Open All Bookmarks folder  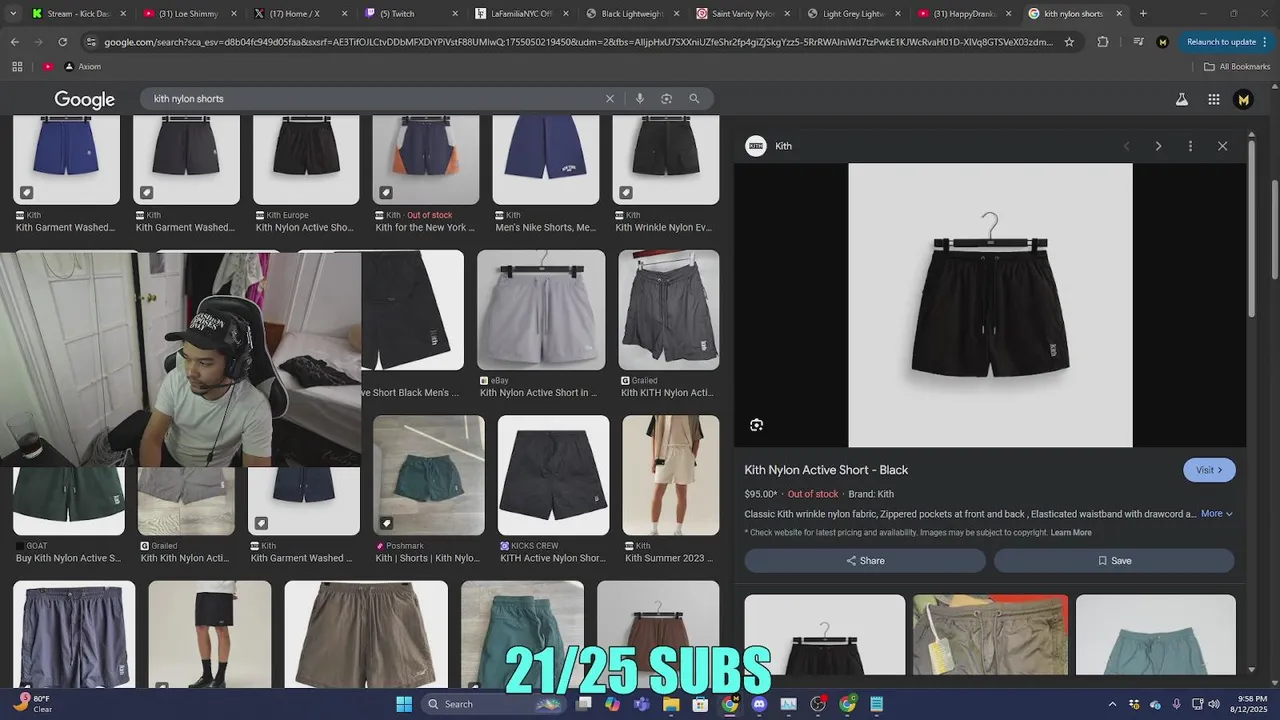click(x=1236, y=66)
